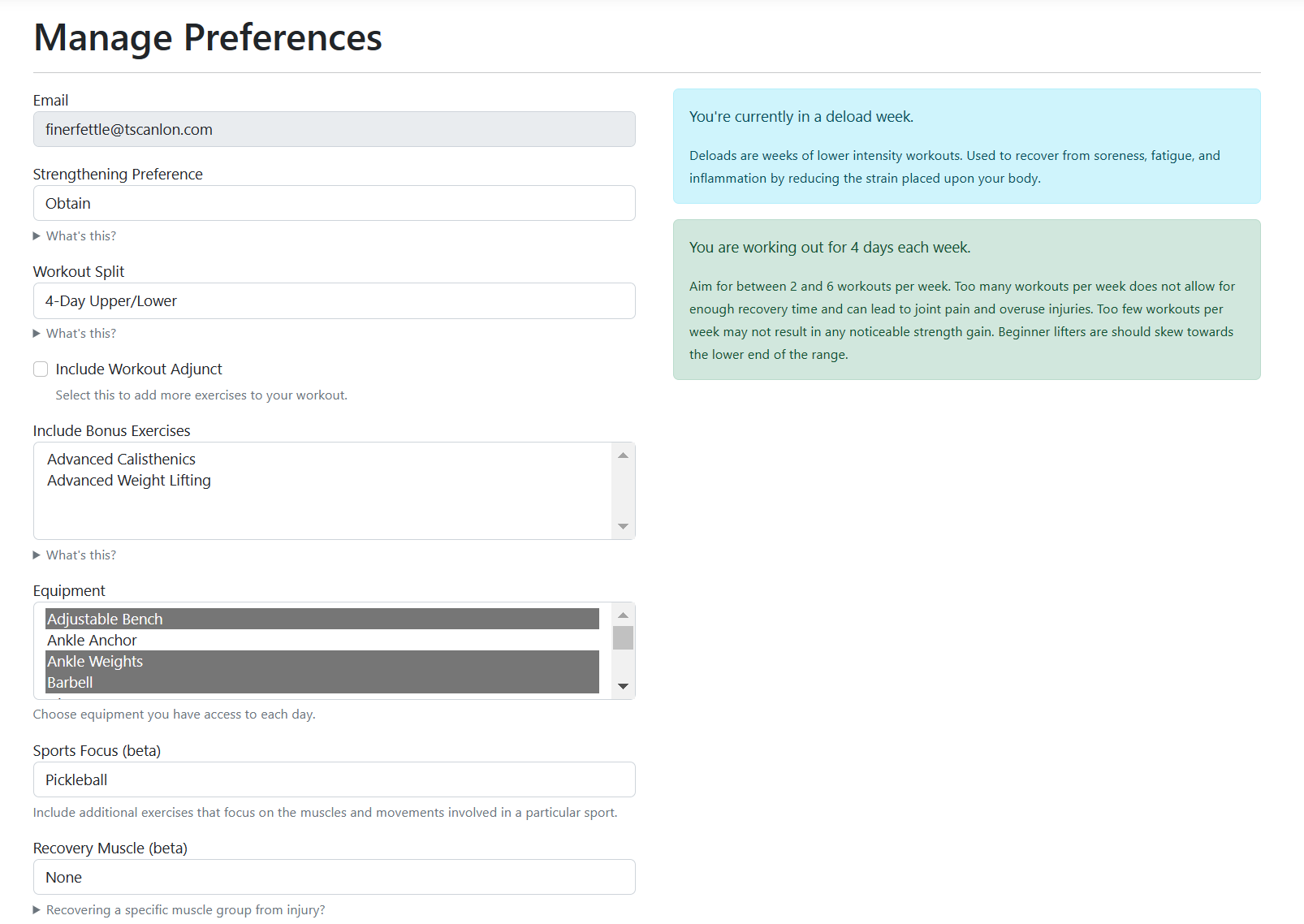This screenshot has width=1304, height=924.
Task: Open the Sports Focus dropdown showing Pickleball
Action: [334, 779]
